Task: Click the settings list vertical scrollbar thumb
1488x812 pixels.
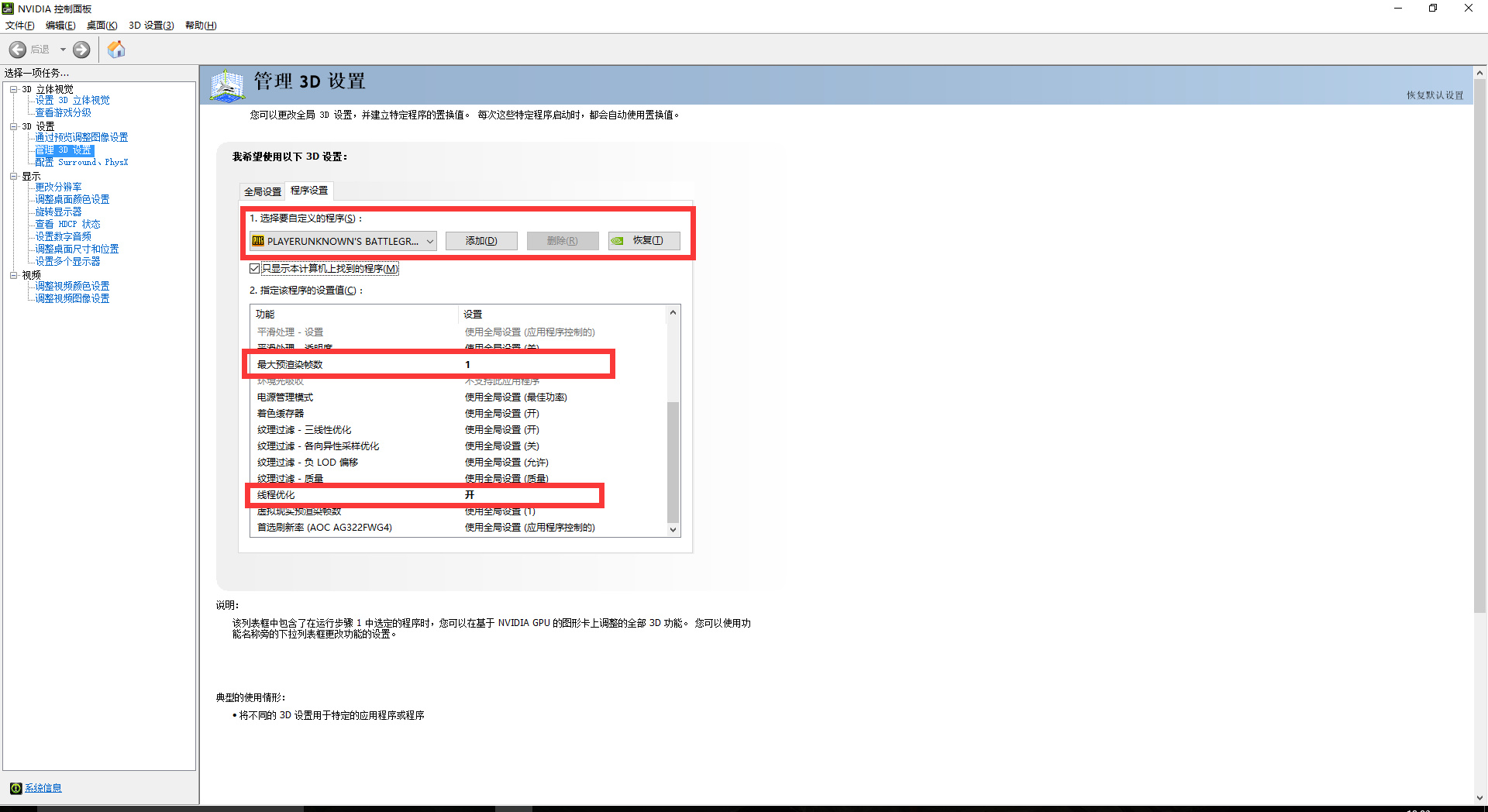Action: coord(673,462)
